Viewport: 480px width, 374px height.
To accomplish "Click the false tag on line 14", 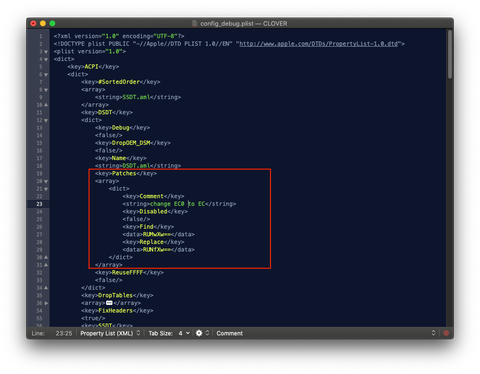I will click(x=108, y=135).
